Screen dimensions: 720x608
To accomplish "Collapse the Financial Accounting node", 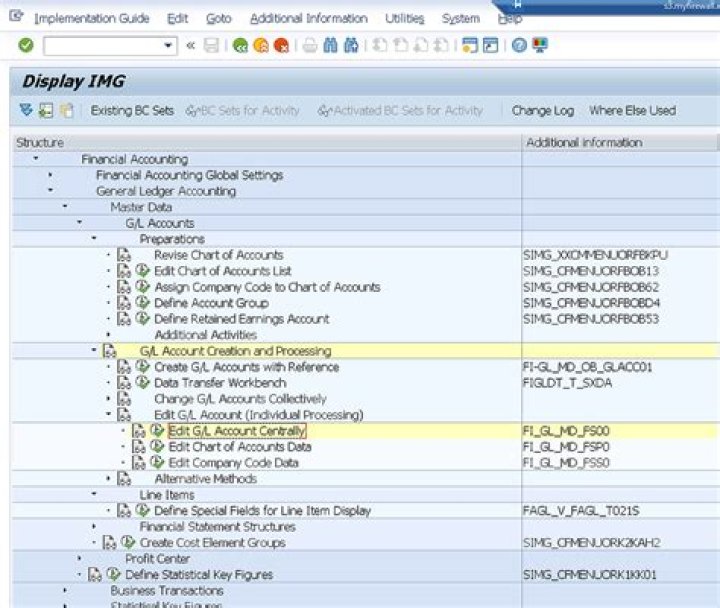I will (x=36, y=159).
